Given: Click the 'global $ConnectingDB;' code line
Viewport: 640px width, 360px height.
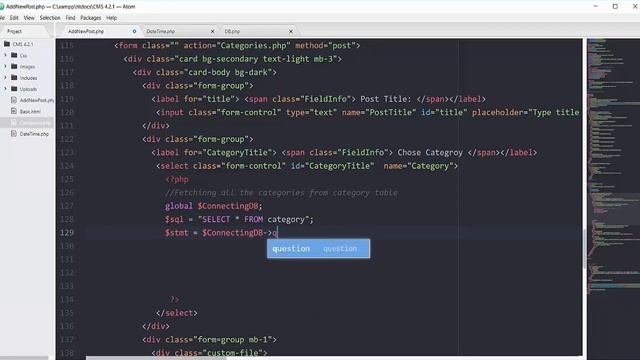Looking at the screenshot, I should tap(213, 206).
